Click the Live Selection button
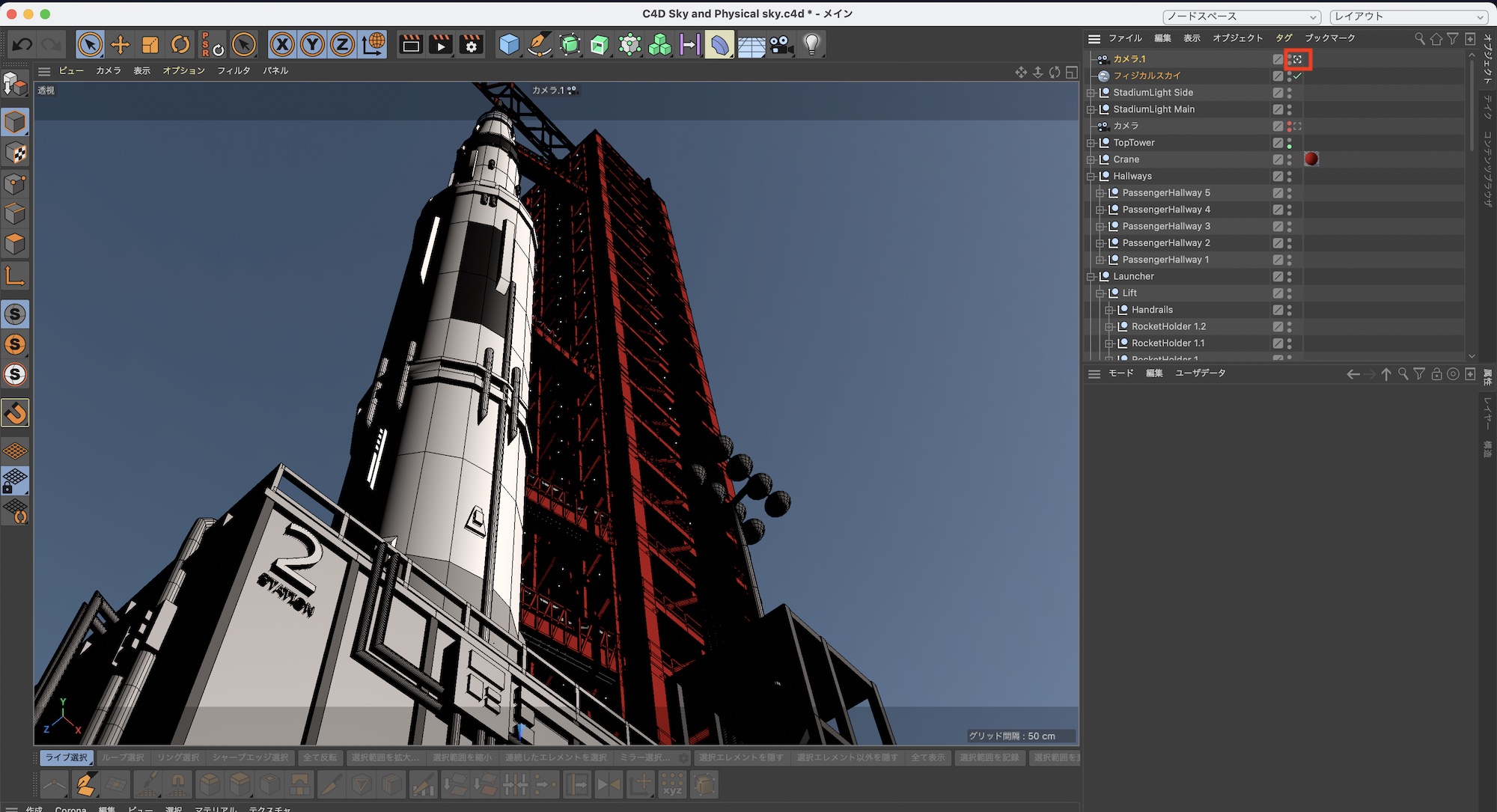The width and height of the screenshot is (1497, 812). (x=67, y=757)
